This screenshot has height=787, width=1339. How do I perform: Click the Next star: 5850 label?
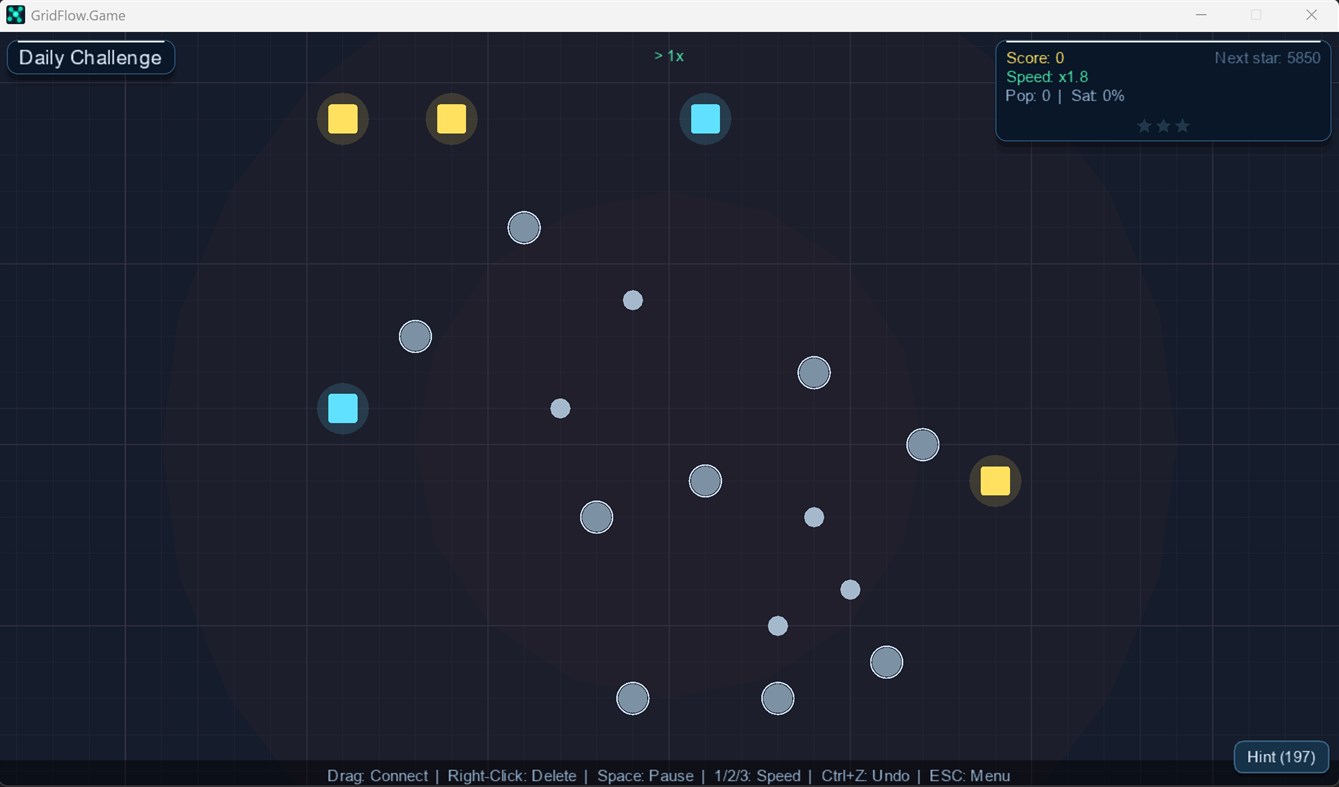coord(1267,57)
